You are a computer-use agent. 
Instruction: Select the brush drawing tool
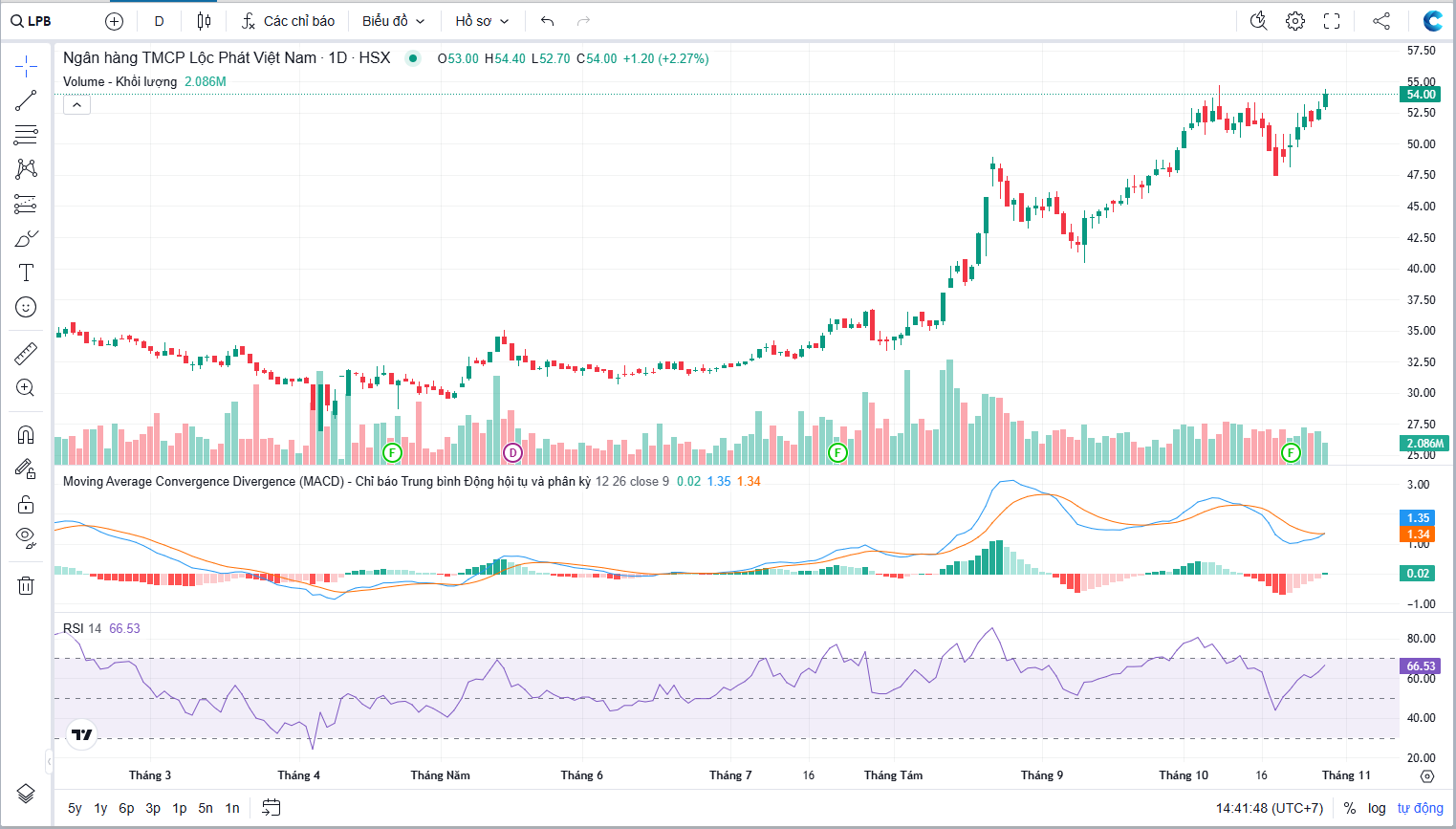pyautogui.click(x=26, y=238)
